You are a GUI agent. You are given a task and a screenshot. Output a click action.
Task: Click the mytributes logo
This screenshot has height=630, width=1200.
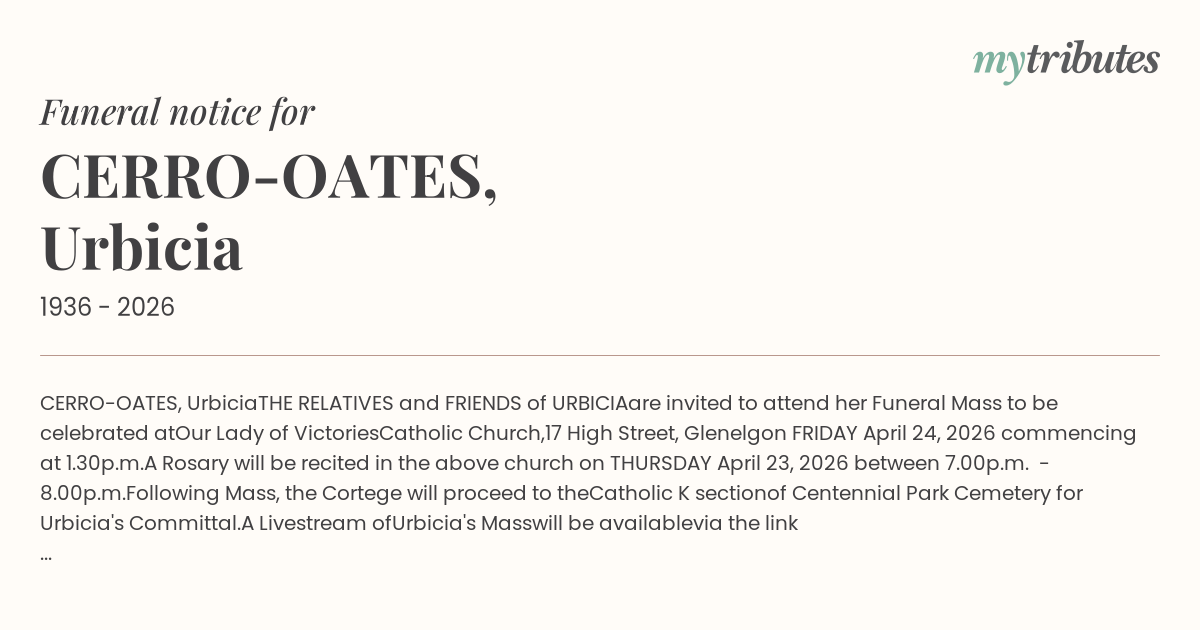pyautogui.click(x=1065, y=61)
